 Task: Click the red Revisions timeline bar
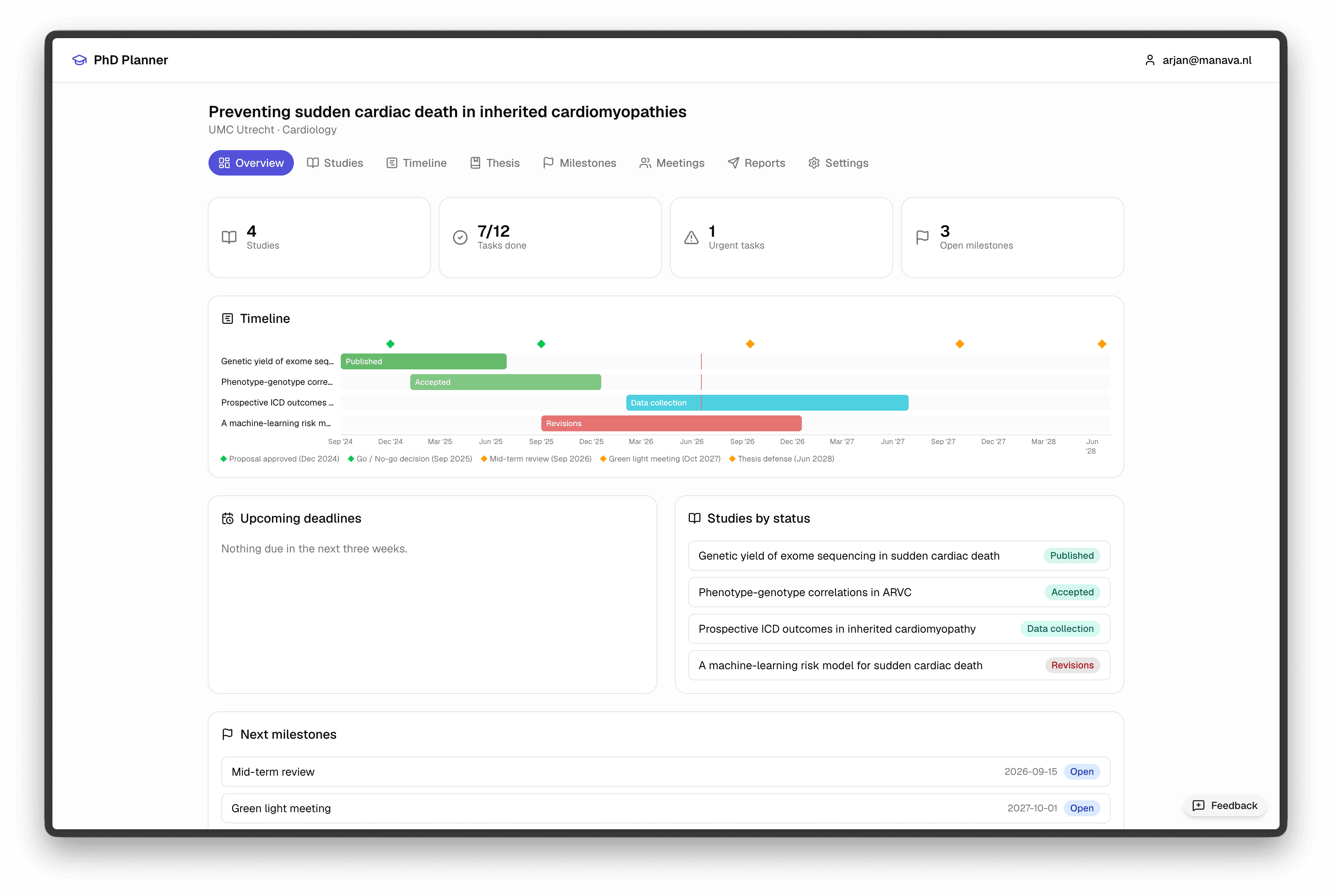(x=672, y=423)
